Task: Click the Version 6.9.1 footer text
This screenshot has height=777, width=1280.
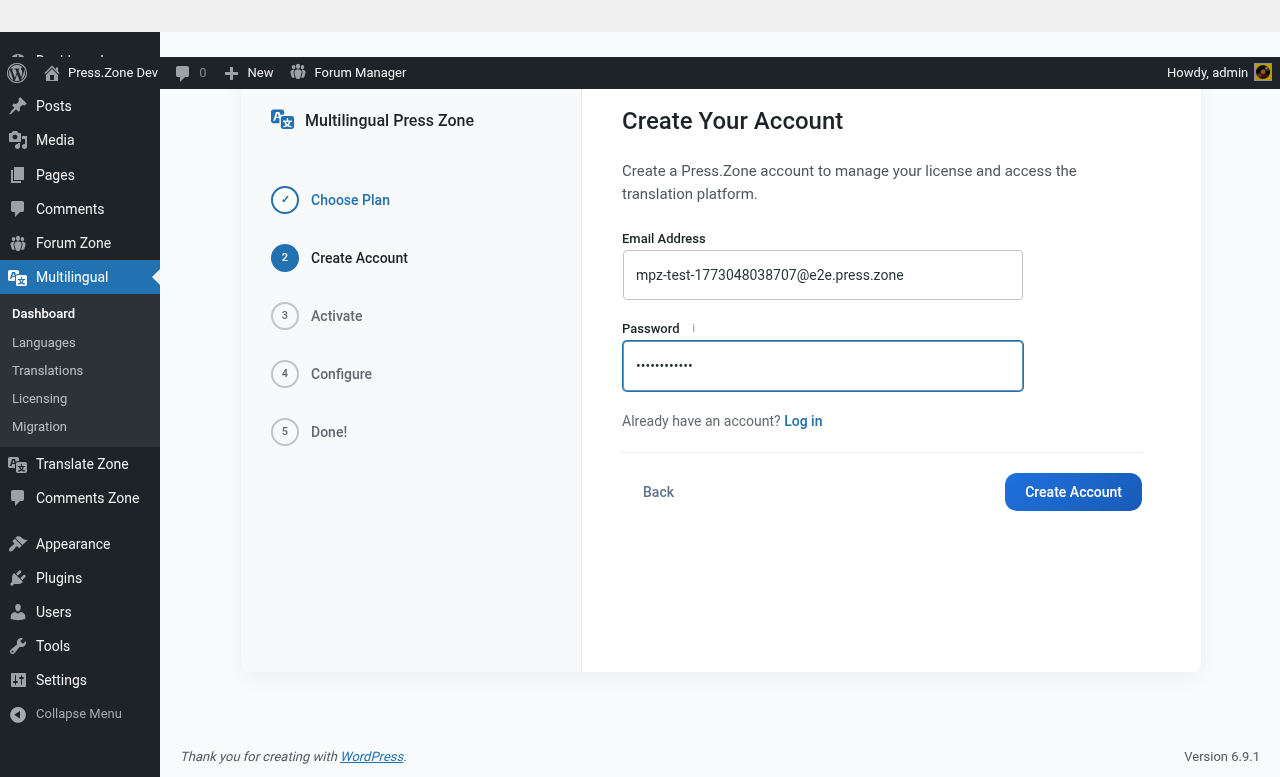Action: (1222, 757)
